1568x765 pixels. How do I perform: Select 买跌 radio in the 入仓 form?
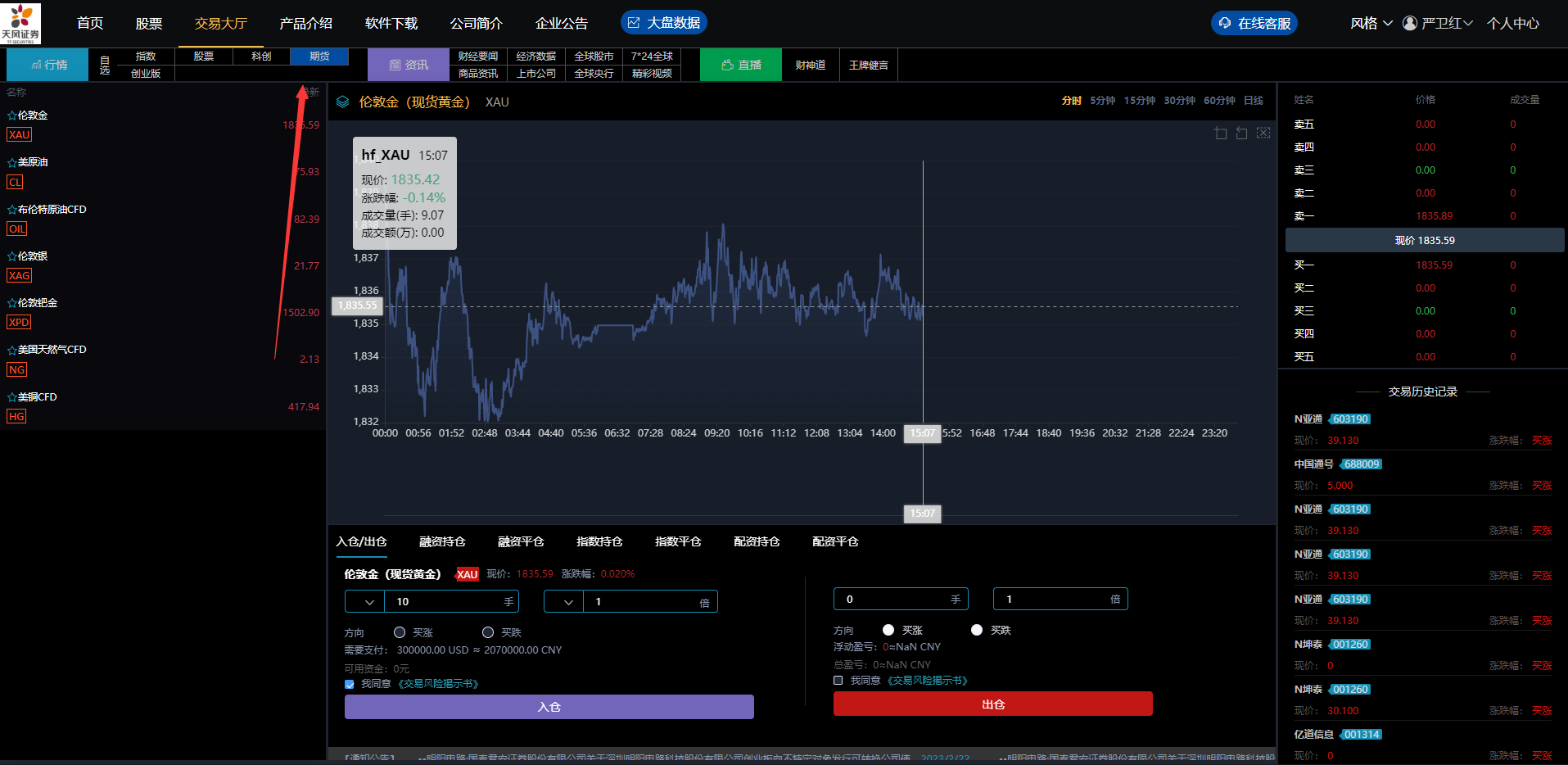pos(488,632)
